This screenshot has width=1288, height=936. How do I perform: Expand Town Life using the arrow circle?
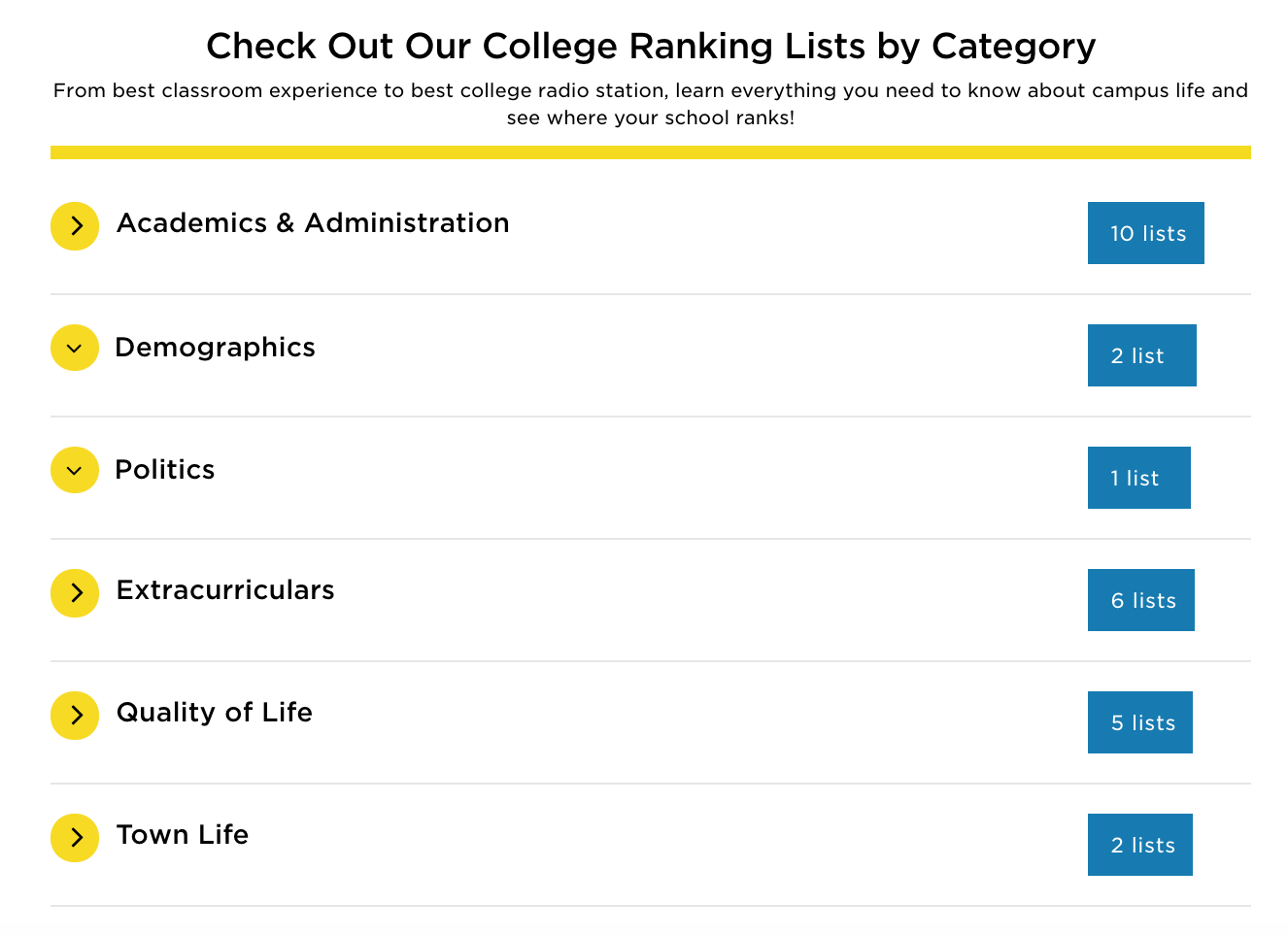click(75, 838)
